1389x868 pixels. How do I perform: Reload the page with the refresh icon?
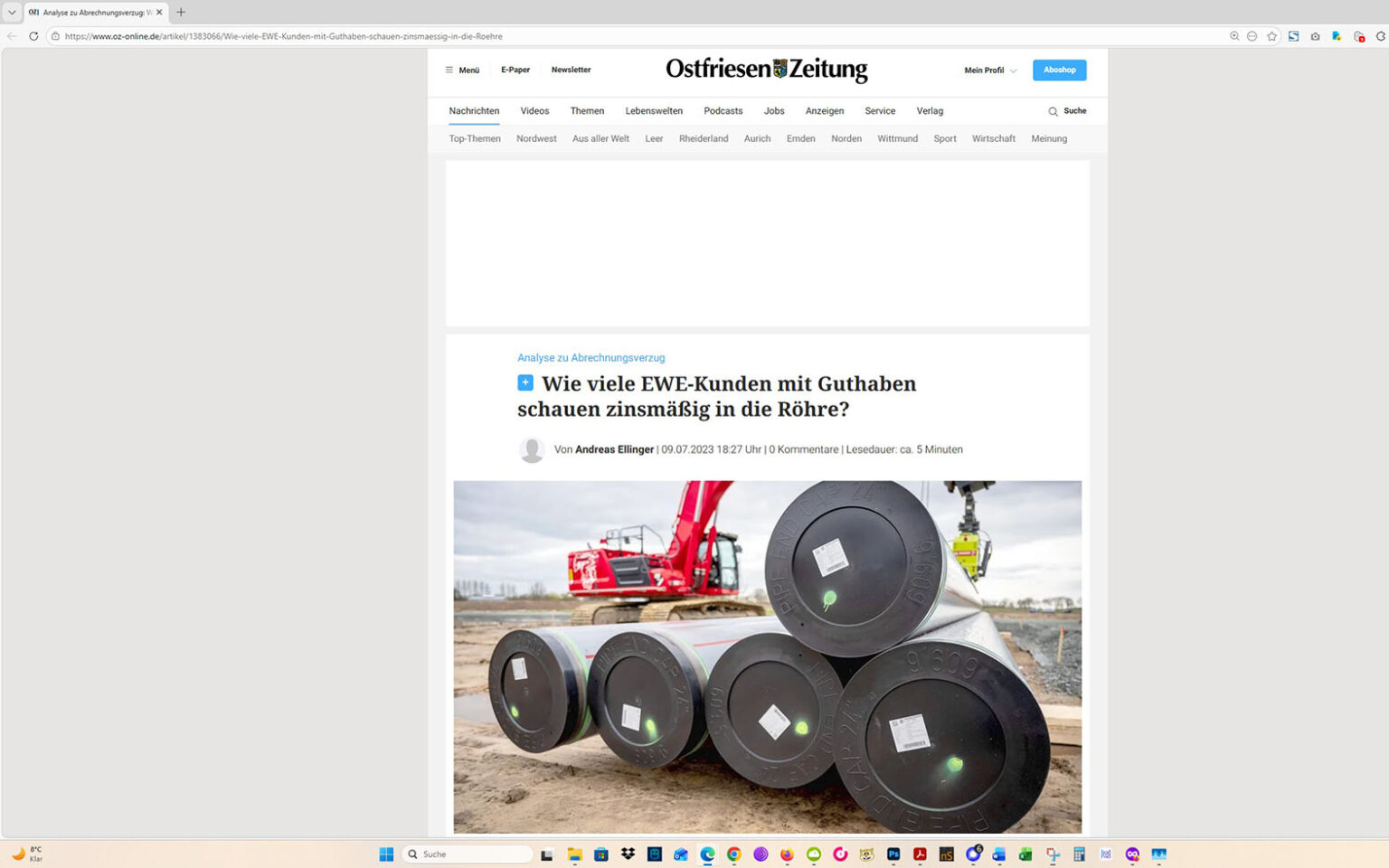(x=33, y=36)
